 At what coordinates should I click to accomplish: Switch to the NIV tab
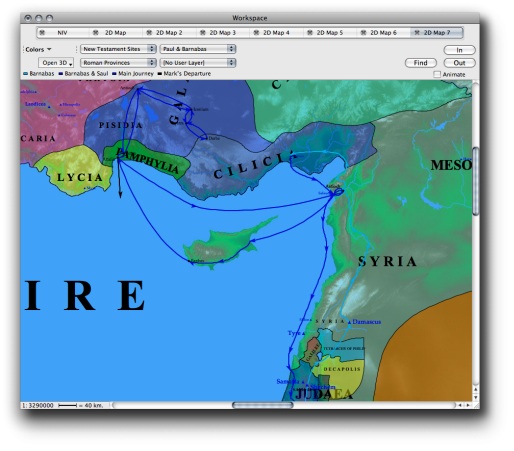[62, 33]
